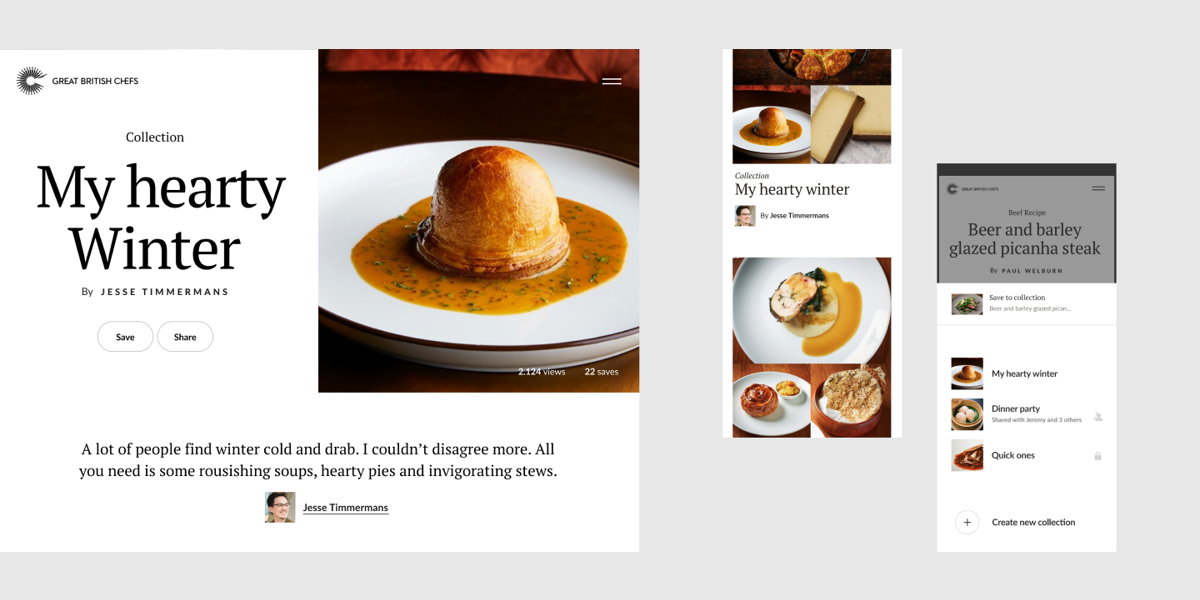Image resolution: width=1200 pixels, height=600 pixels.
Task: Open the hamburger menu over pie photo
Action: tap(612, 81)
